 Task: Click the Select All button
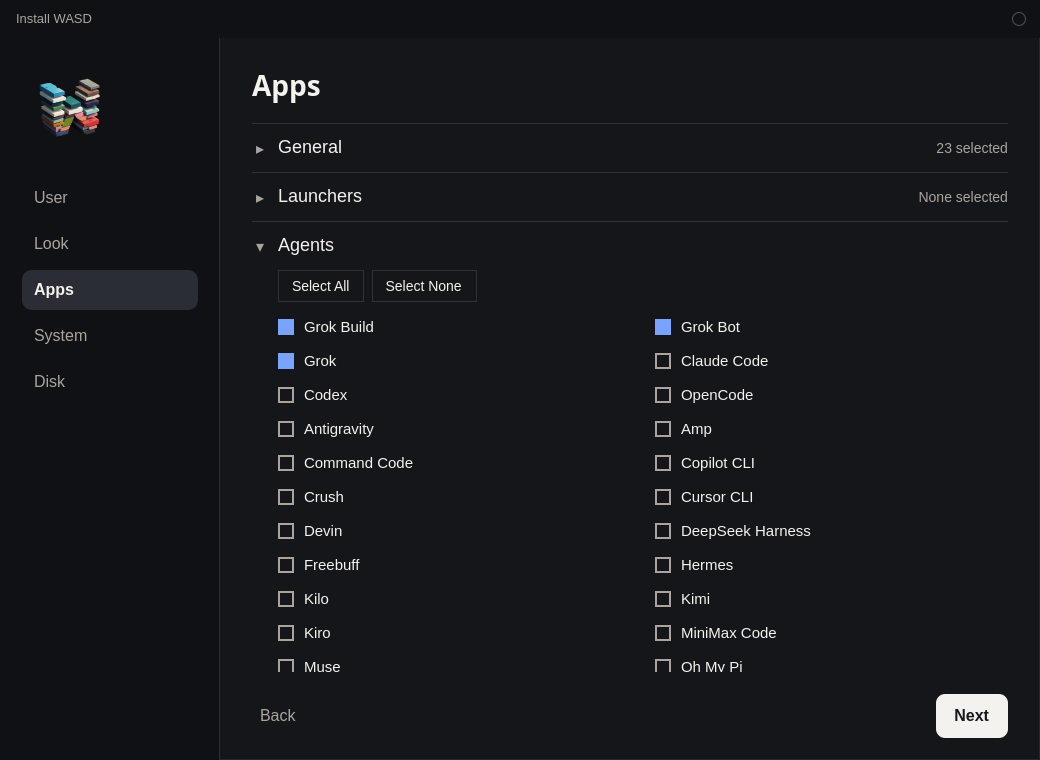(320, 286)
